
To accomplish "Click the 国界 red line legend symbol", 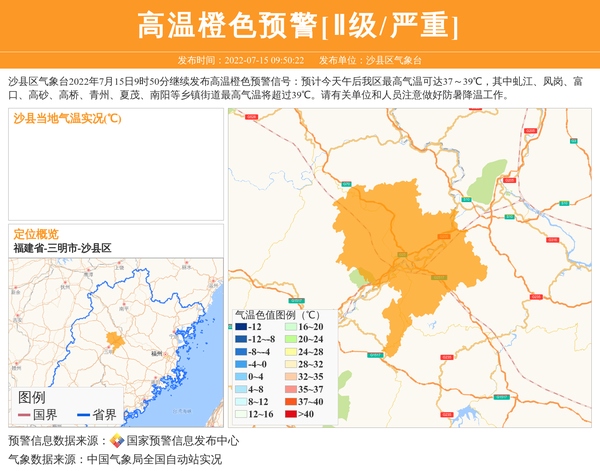I will pyautogui.click(x=24, y=415).
